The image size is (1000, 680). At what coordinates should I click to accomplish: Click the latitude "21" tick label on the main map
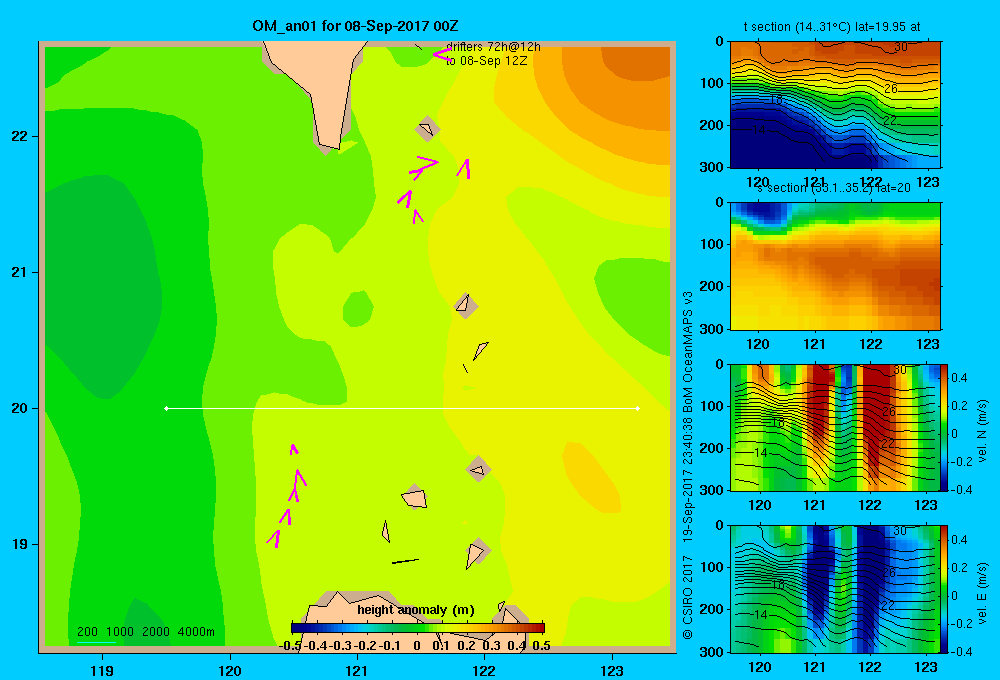[x=20, y=272]
